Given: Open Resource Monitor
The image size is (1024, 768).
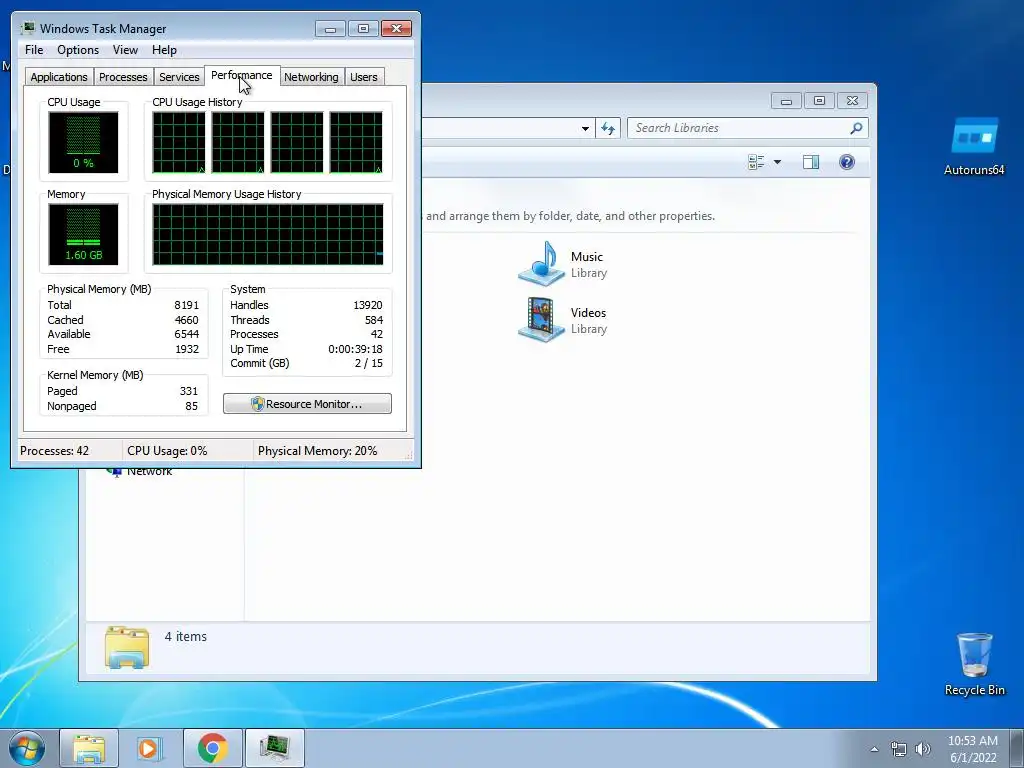Looking at the screenshot, I should click(x=307, y=404).
